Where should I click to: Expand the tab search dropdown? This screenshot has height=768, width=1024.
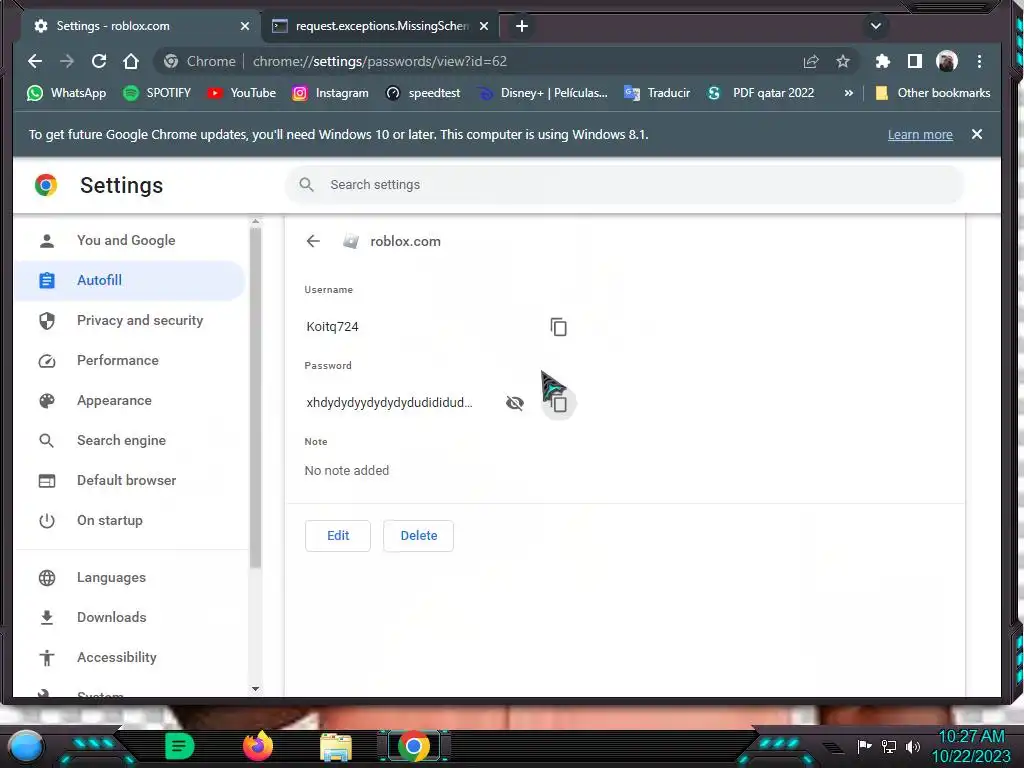876,26
